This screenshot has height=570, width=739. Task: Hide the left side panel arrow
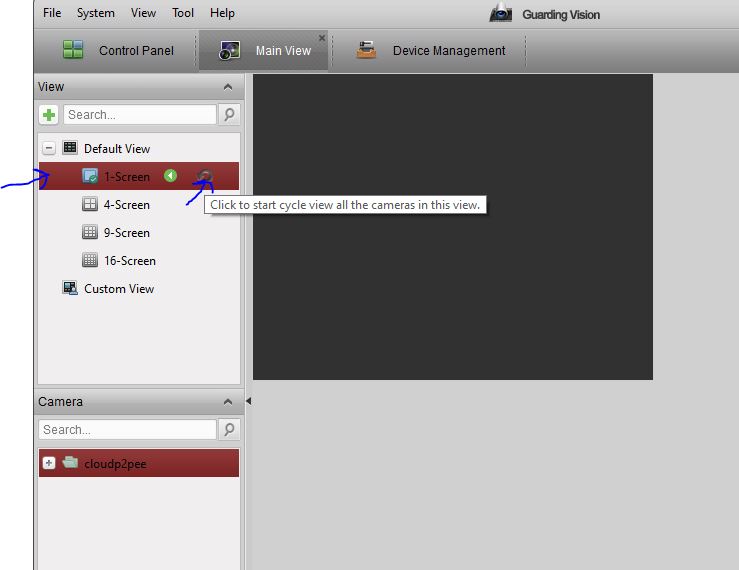248,401
